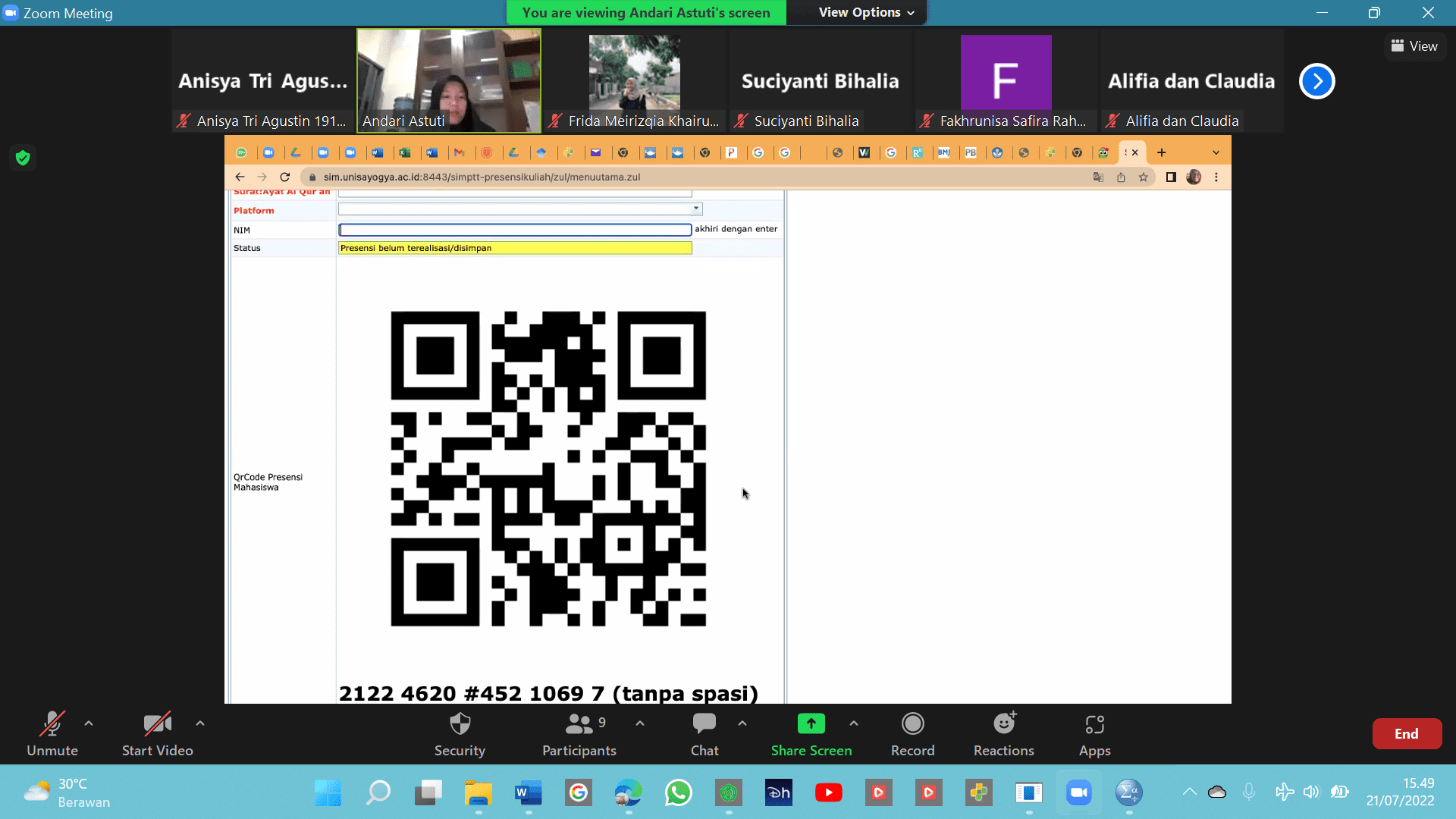Image resolution: width=1456 pixels, height=819 pixels.
Task: Click the translate page icon
Action: pyautogui.click(x=1098, y=177)
